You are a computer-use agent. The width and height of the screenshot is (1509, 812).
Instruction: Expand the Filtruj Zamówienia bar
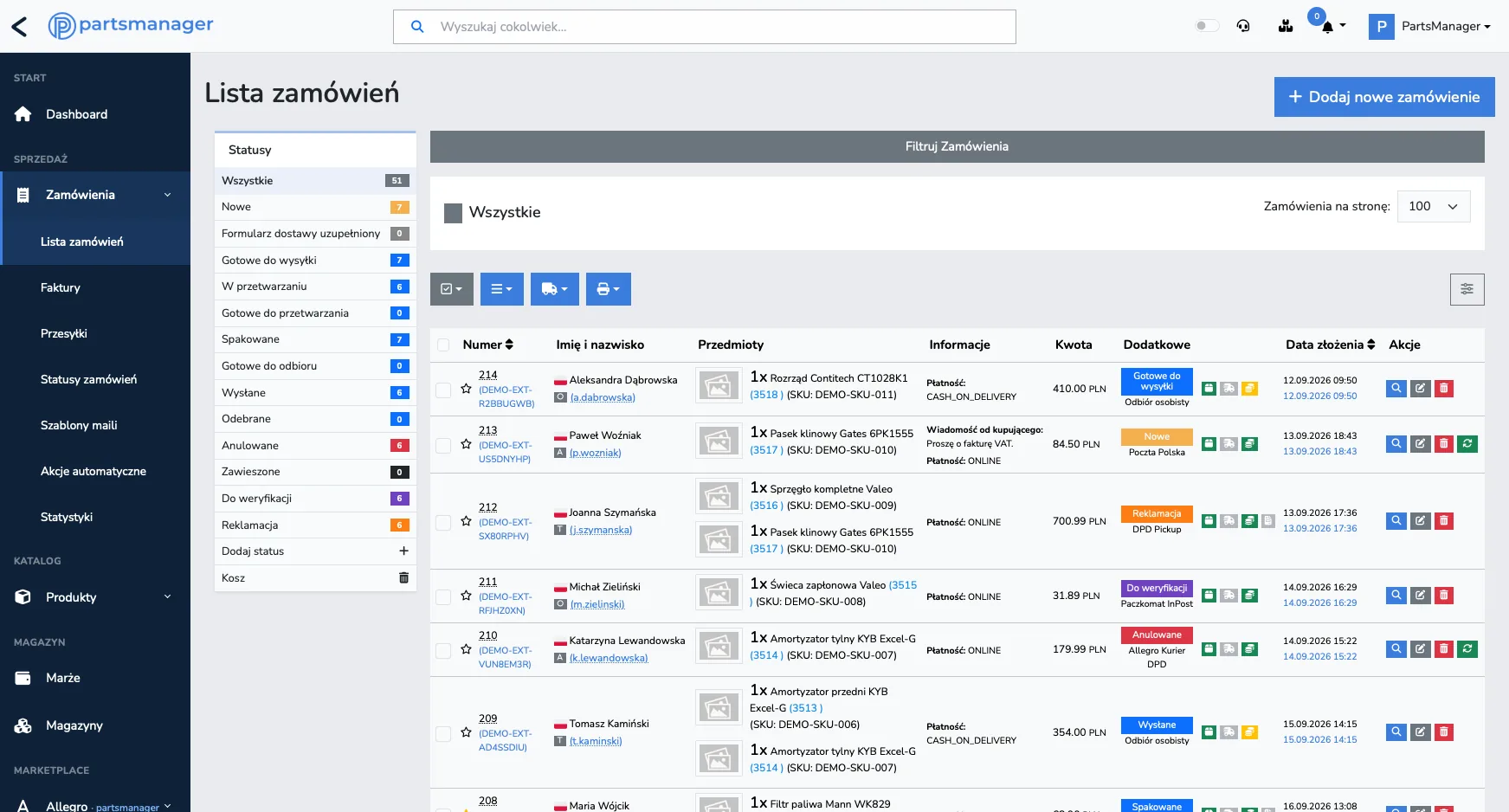tap(957, 146)
